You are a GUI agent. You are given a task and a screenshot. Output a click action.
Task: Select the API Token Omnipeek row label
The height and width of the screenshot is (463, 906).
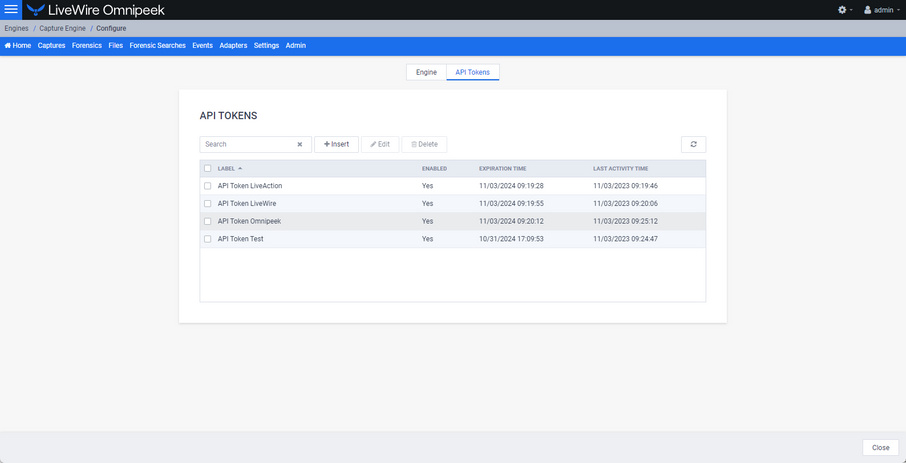point(249,221)
